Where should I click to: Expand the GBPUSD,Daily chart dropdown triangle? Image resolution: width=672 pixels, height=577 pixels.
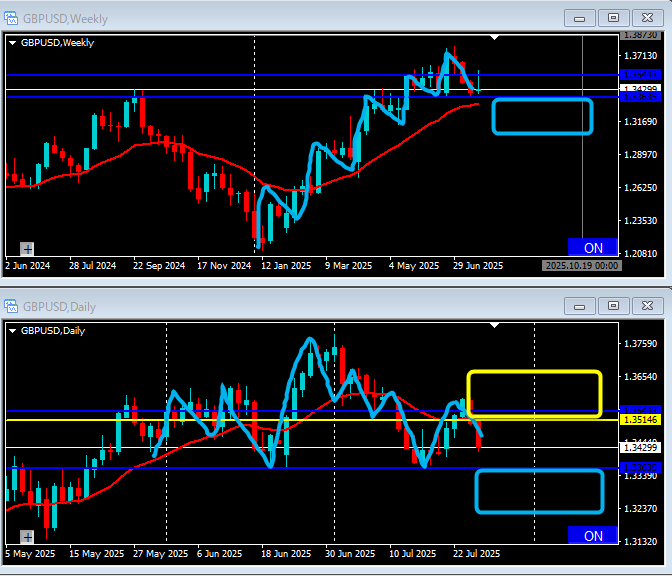[12, 331]
